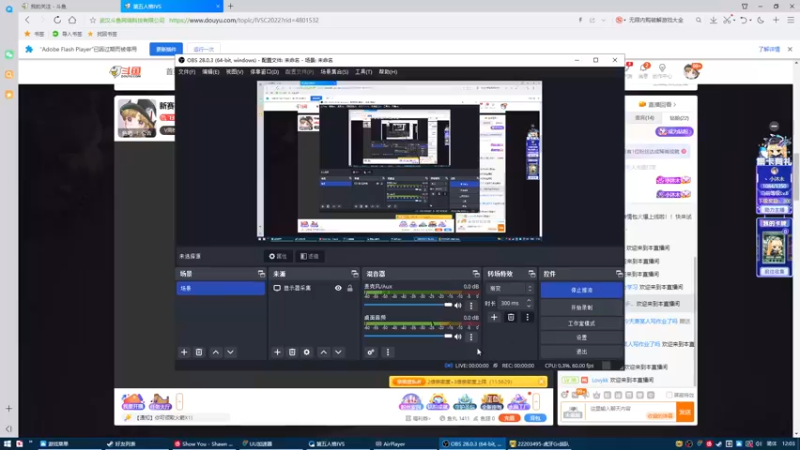Move the source down in sources panel

point(338,352)
